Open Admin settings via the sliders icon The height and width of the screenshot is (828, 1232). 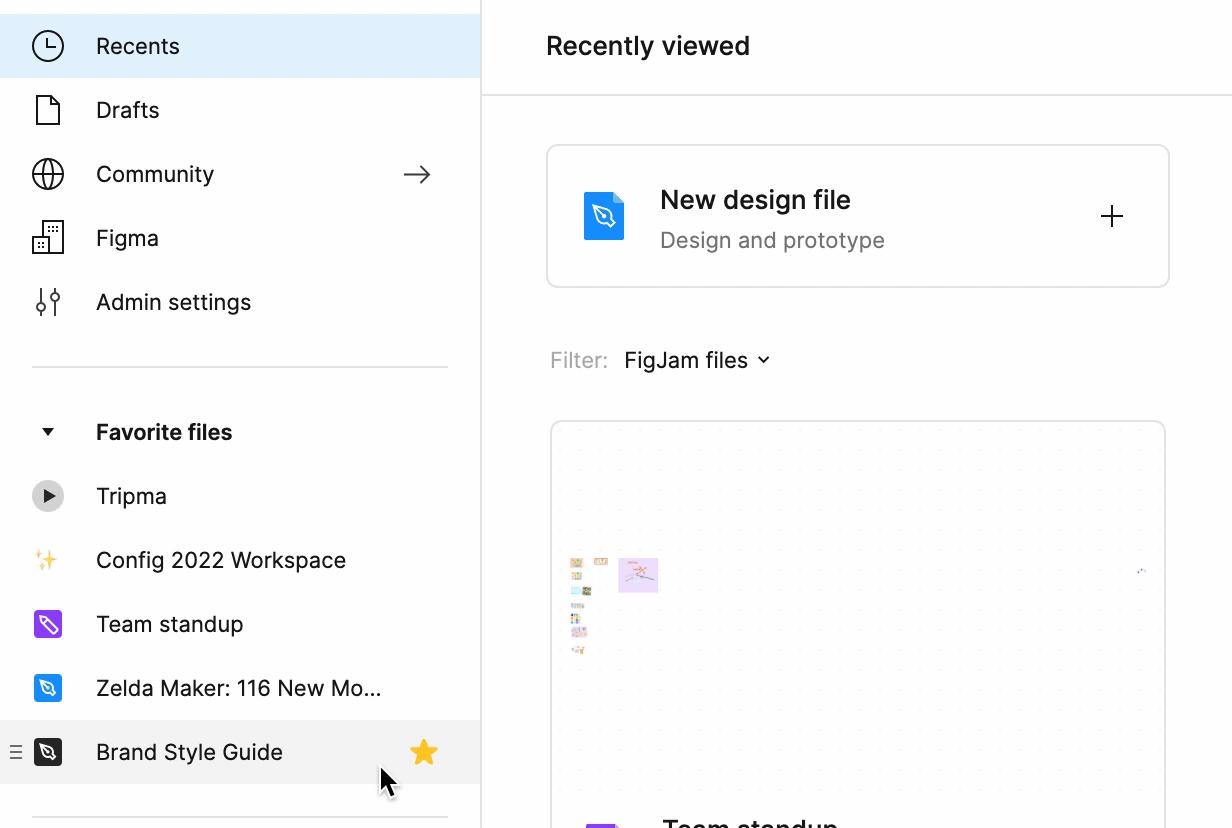point(47,302)
